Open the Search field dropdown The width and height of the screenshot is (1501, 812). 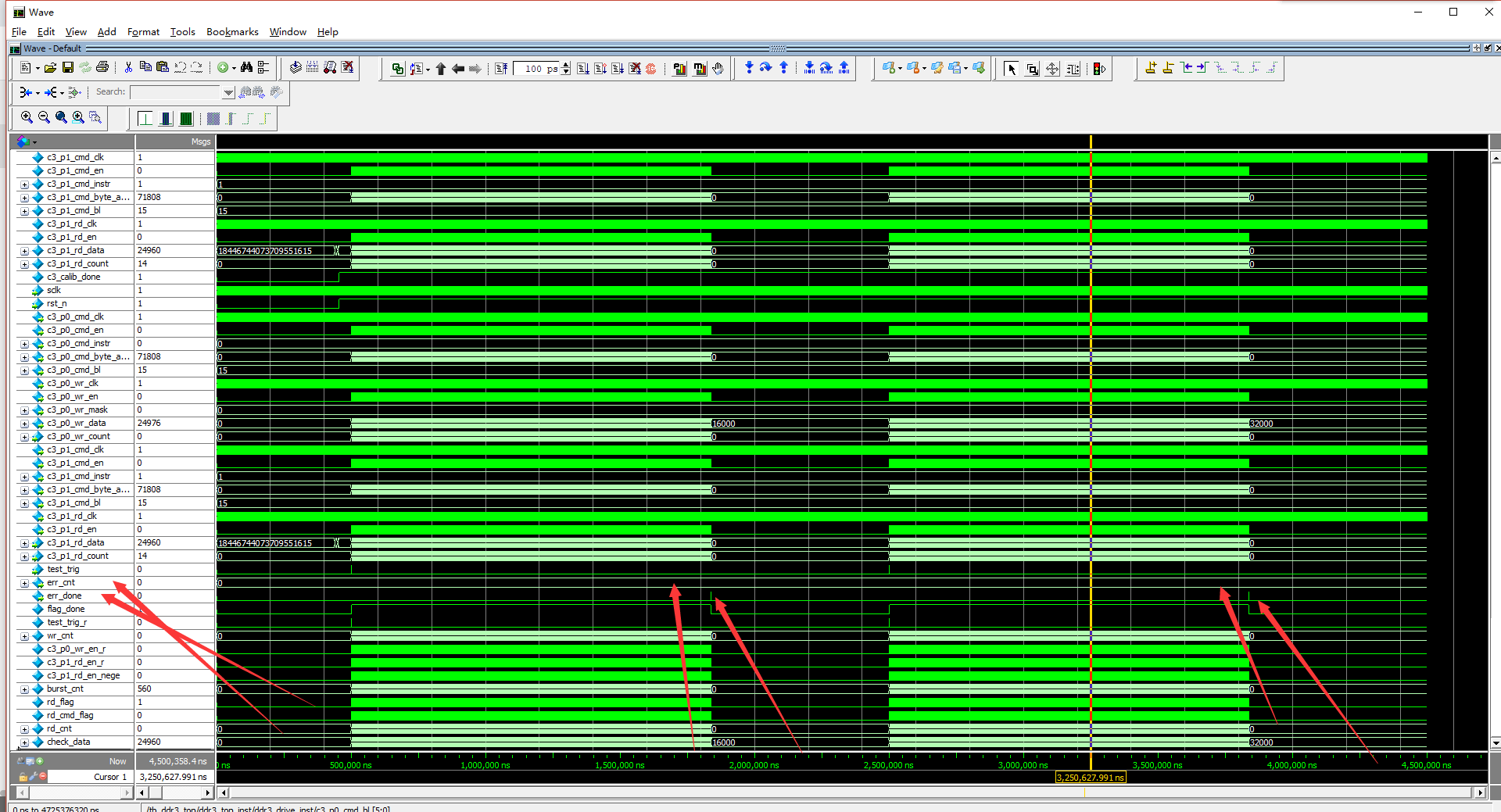coord(228,92)
